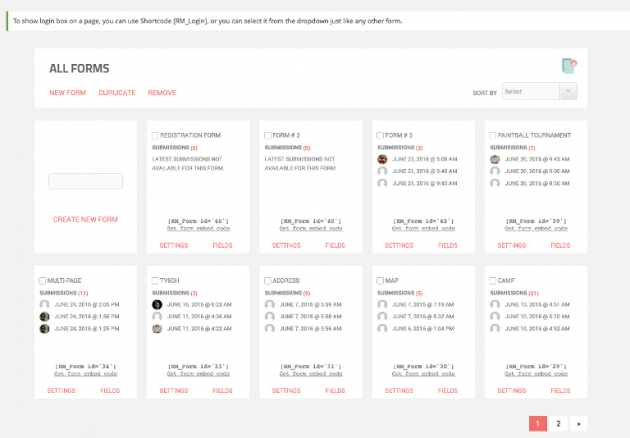
Task: Check the Camp form checkbox
Action: pos(493,280)
